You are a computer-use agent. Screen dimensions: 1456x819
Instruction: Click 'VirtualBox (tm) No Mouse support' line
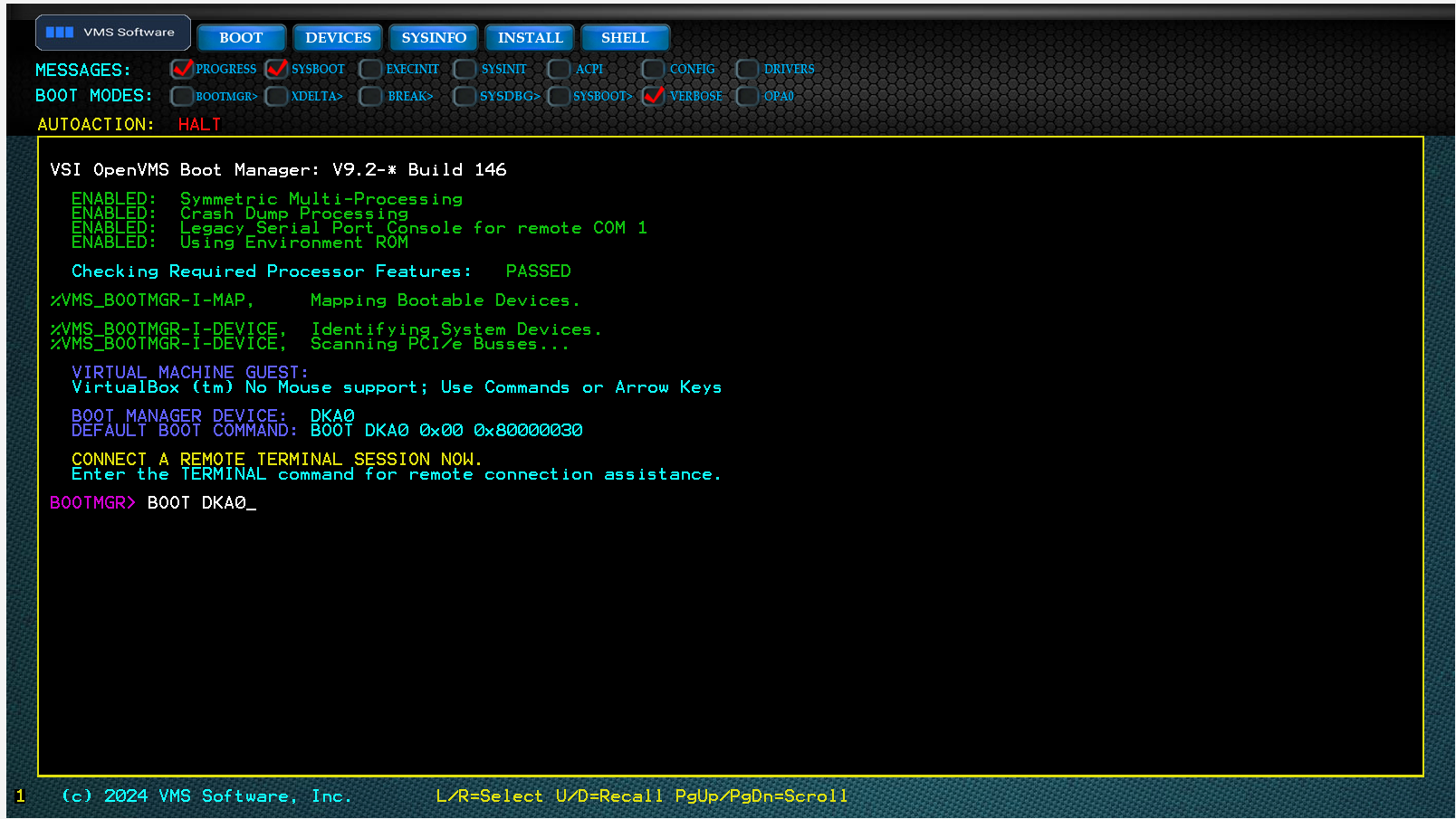397,387
